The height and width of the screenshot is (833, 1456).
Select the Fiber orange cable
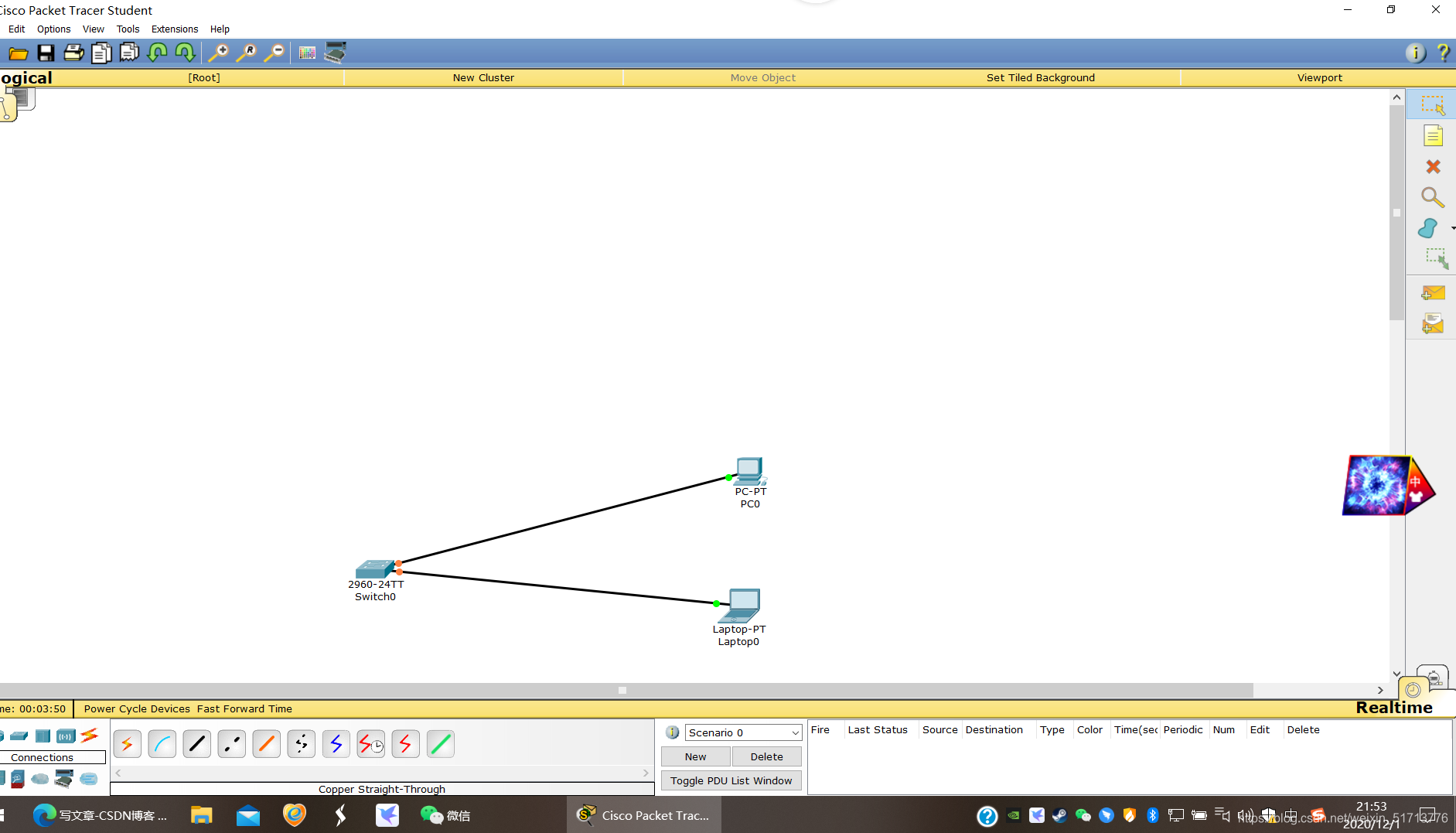tap(267, 744)
